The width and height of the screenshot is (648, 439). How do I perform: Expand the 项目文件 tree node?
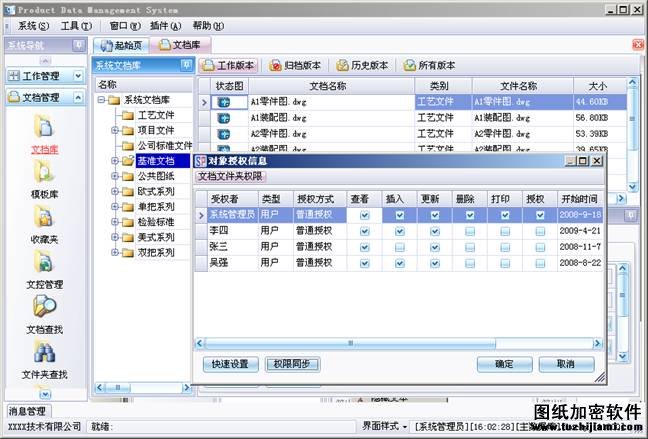tap(115, 131)
